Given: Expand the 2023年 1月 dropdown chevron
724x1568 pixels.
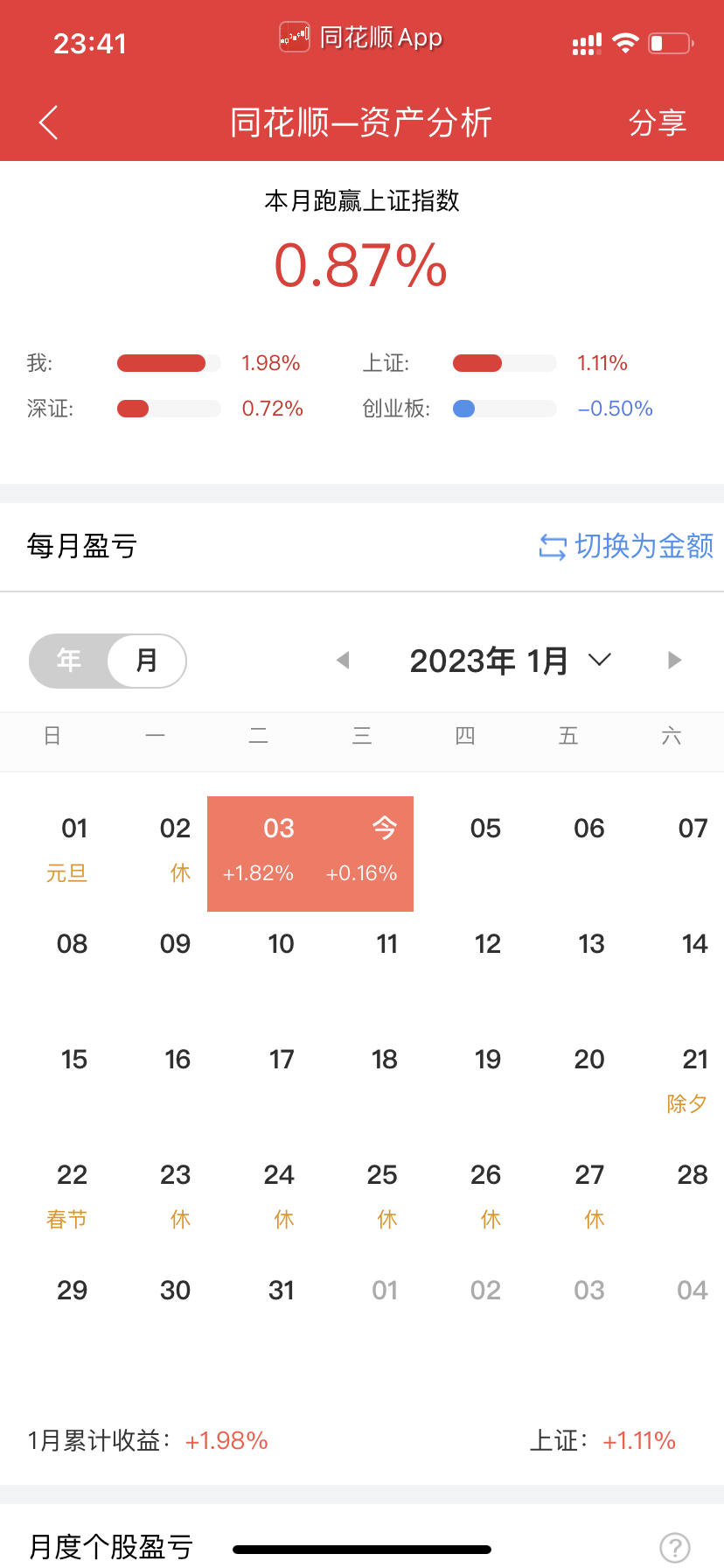Looking at the screenshot, I should coord(600,660).
